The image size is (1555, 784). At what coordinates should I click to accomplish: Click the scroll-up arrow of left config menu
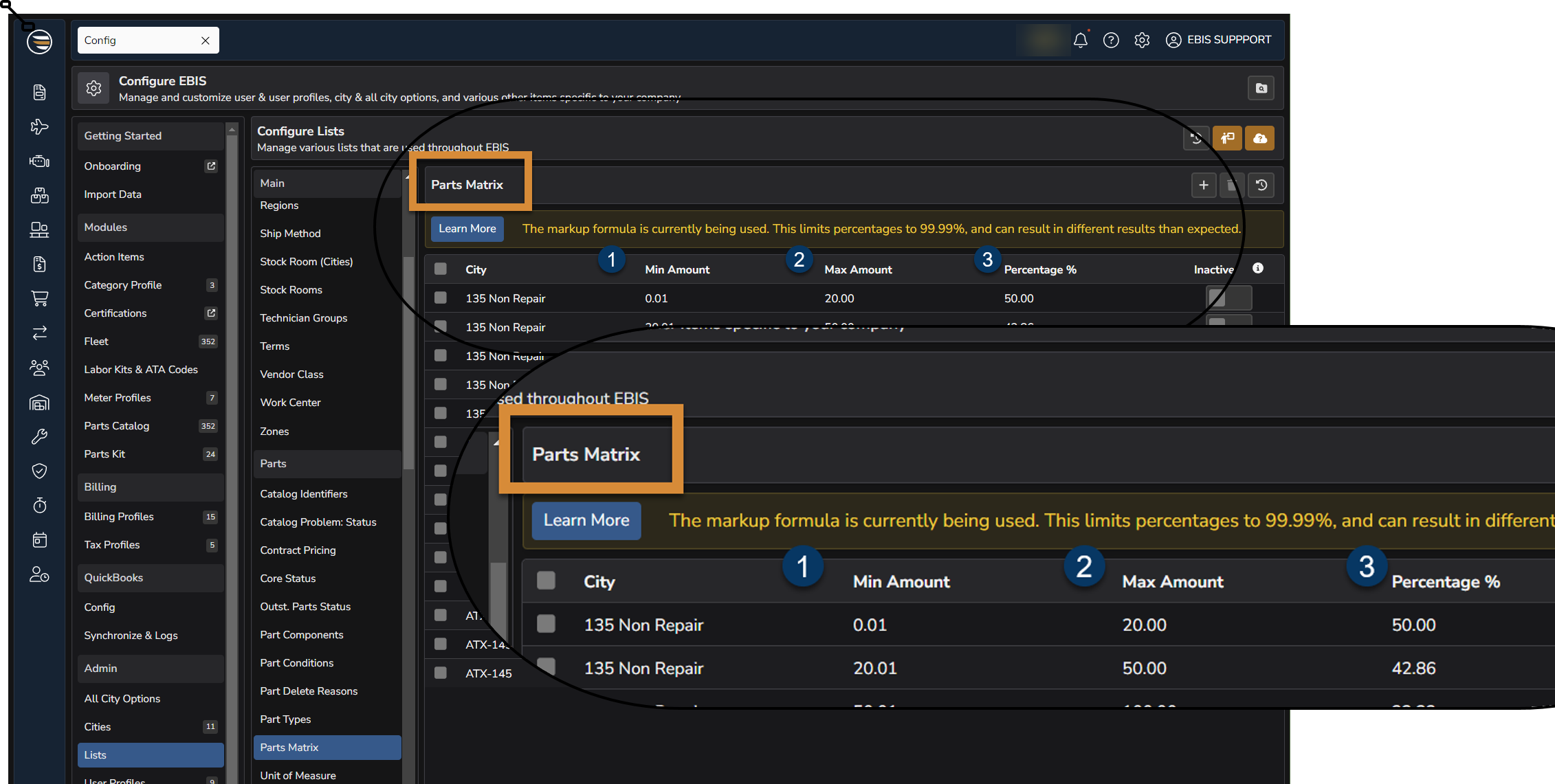[232, 129]
